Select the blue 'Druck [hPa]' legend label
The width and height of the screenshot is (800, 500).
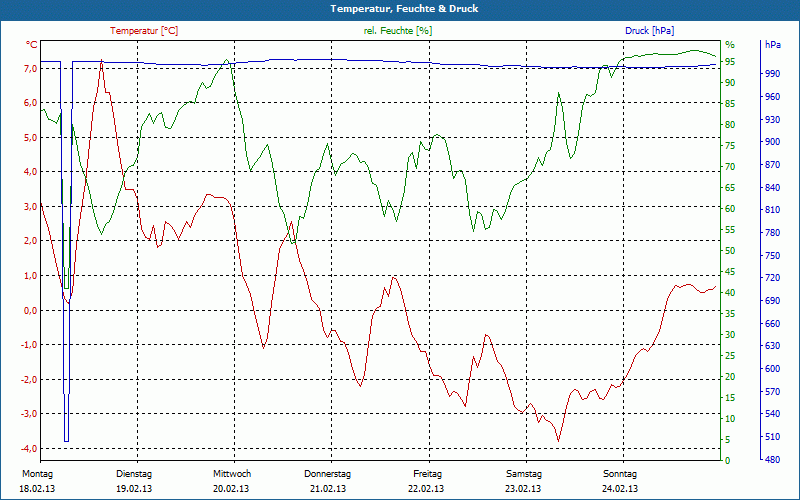pyautogui.click(x=649, y=31)
